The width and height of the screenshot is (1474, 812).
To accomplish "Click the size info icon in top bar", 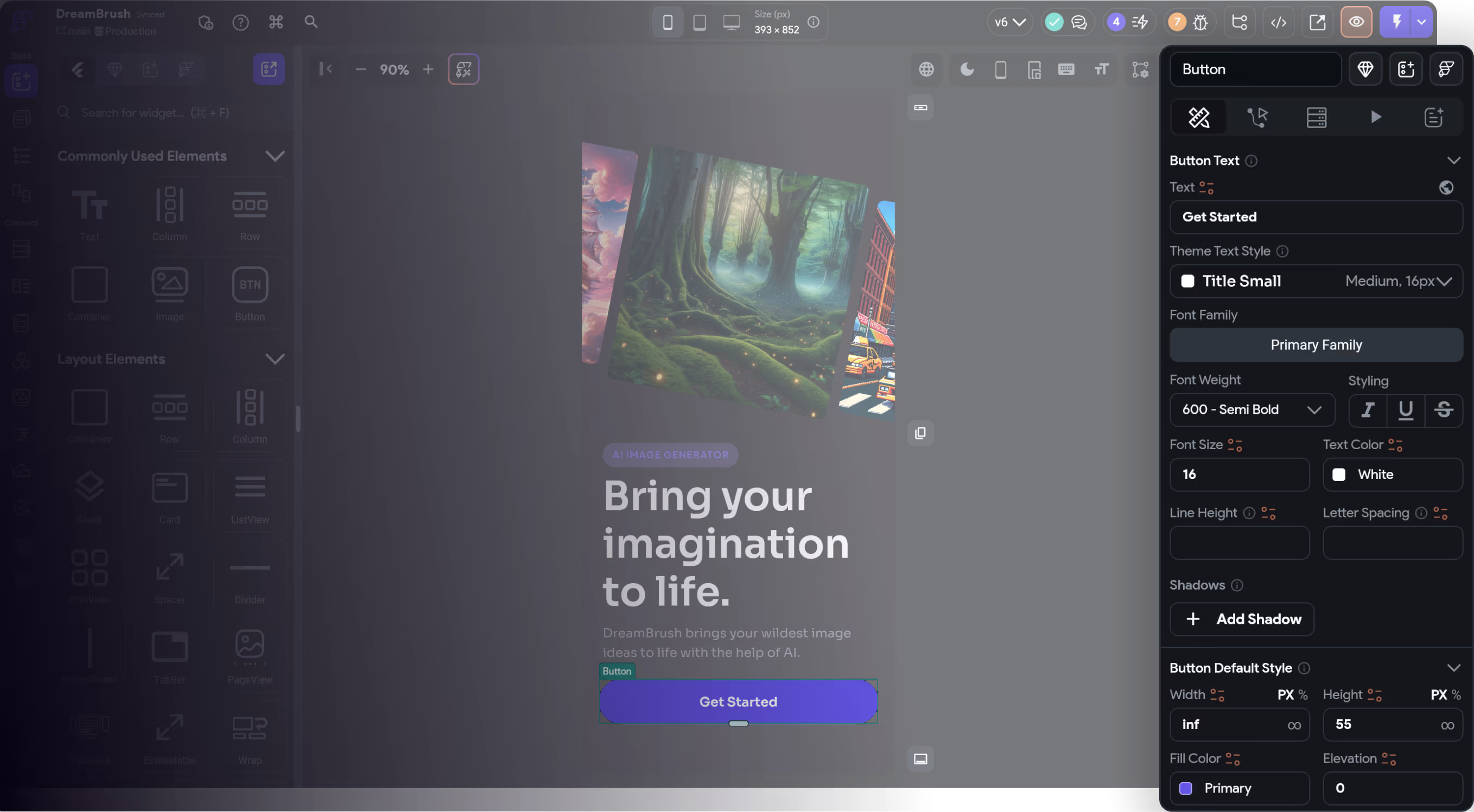I will click(813, 22).
